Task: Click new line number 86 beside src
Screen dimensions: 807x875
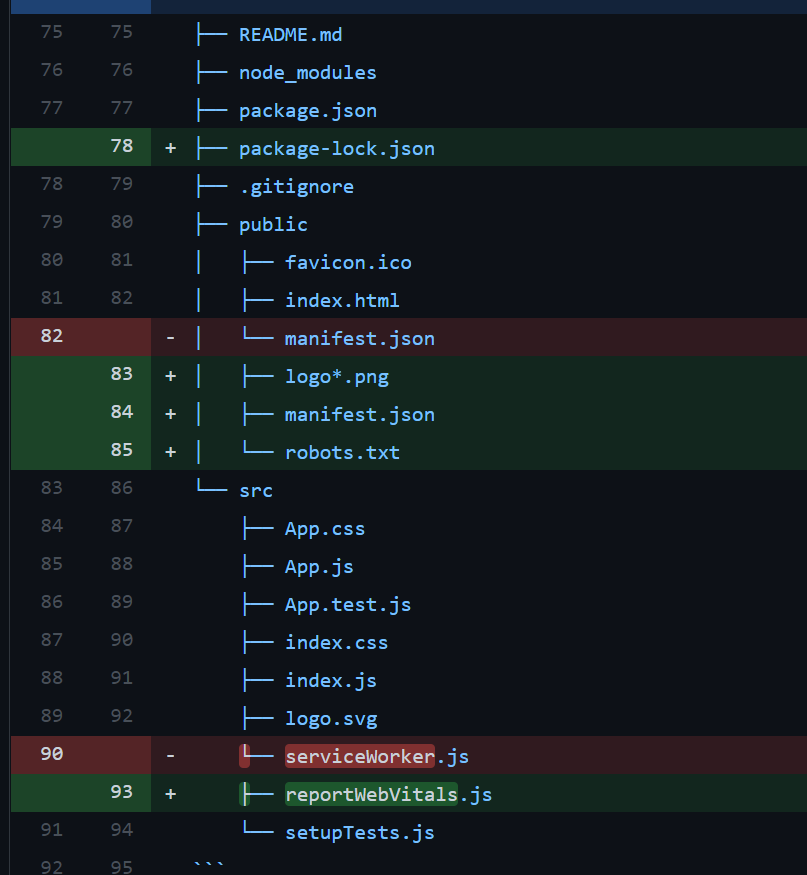Action: pos(122,488)
